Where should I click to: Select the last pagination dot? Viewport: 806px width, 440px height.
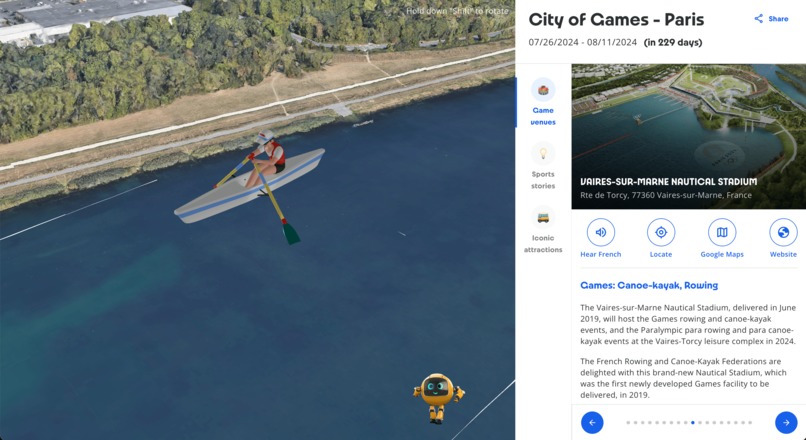point(750,423)
